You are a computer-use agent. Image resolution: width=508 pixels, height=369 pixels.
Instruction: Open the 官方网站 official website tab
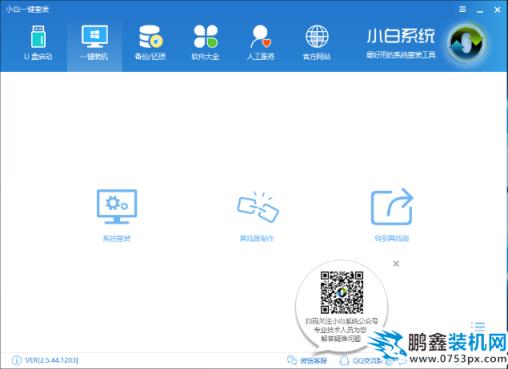pyautogui.click(x=317, y=43)
